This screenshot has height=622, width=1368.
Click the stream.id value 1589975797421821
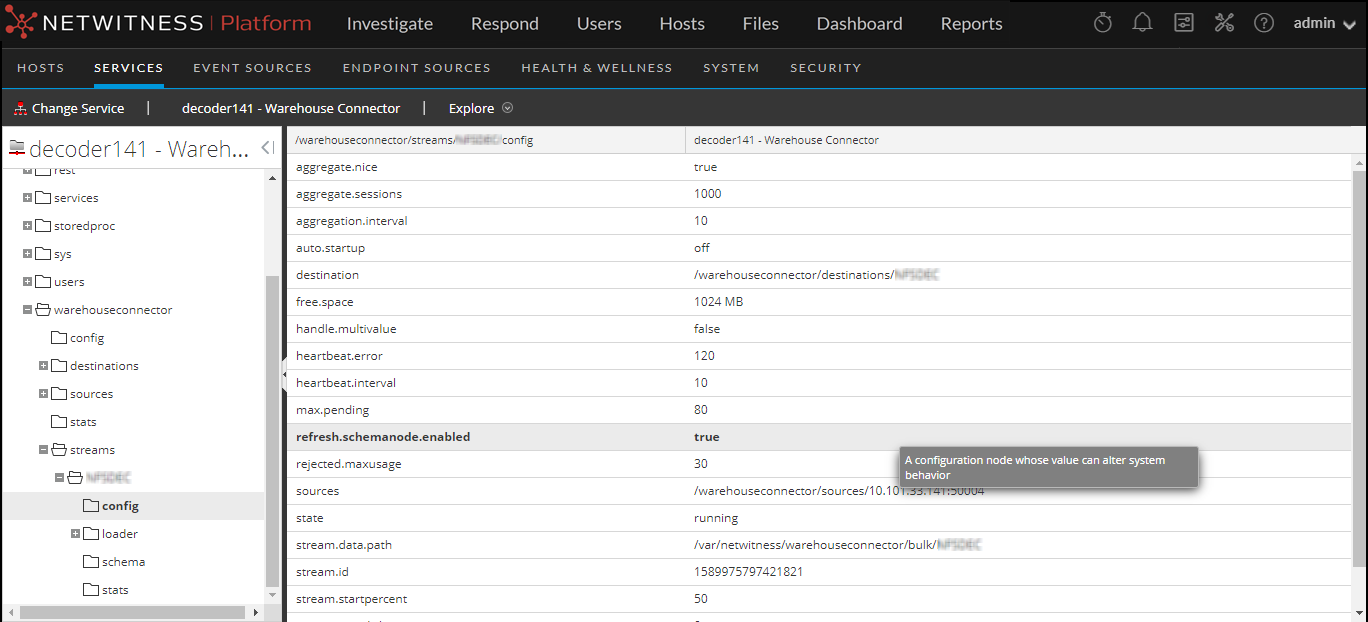click(x=748, y=572)
